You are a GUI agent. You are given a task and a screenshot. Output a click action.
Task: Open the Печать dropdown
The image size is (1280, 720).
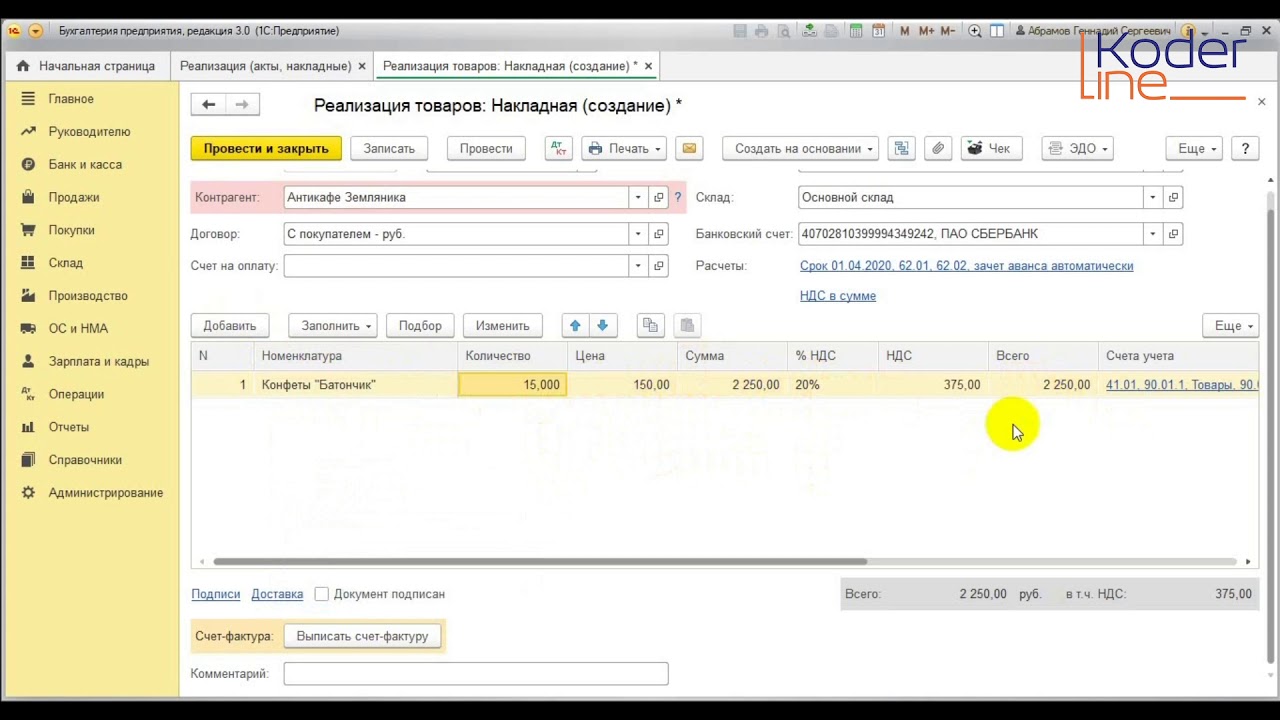pyautogui.click(x=625, y=148)
